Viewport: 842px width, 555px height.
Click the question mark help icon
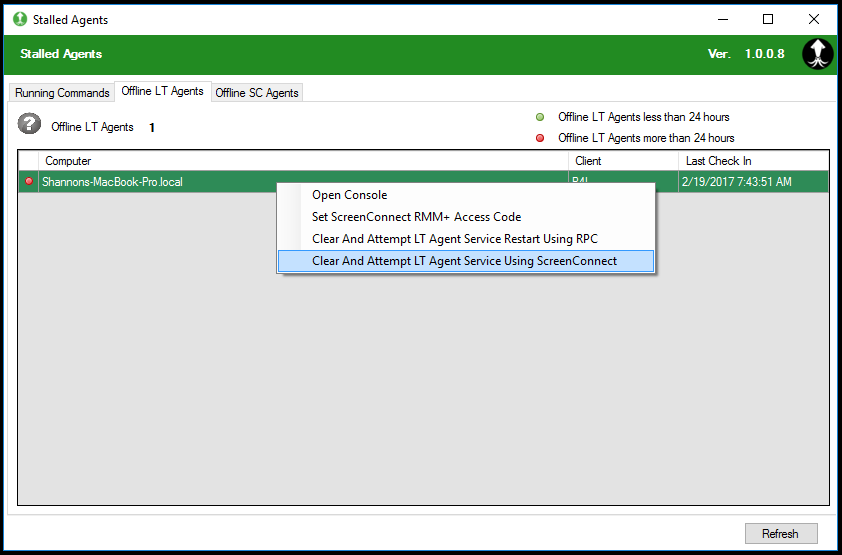pos(30,124)
